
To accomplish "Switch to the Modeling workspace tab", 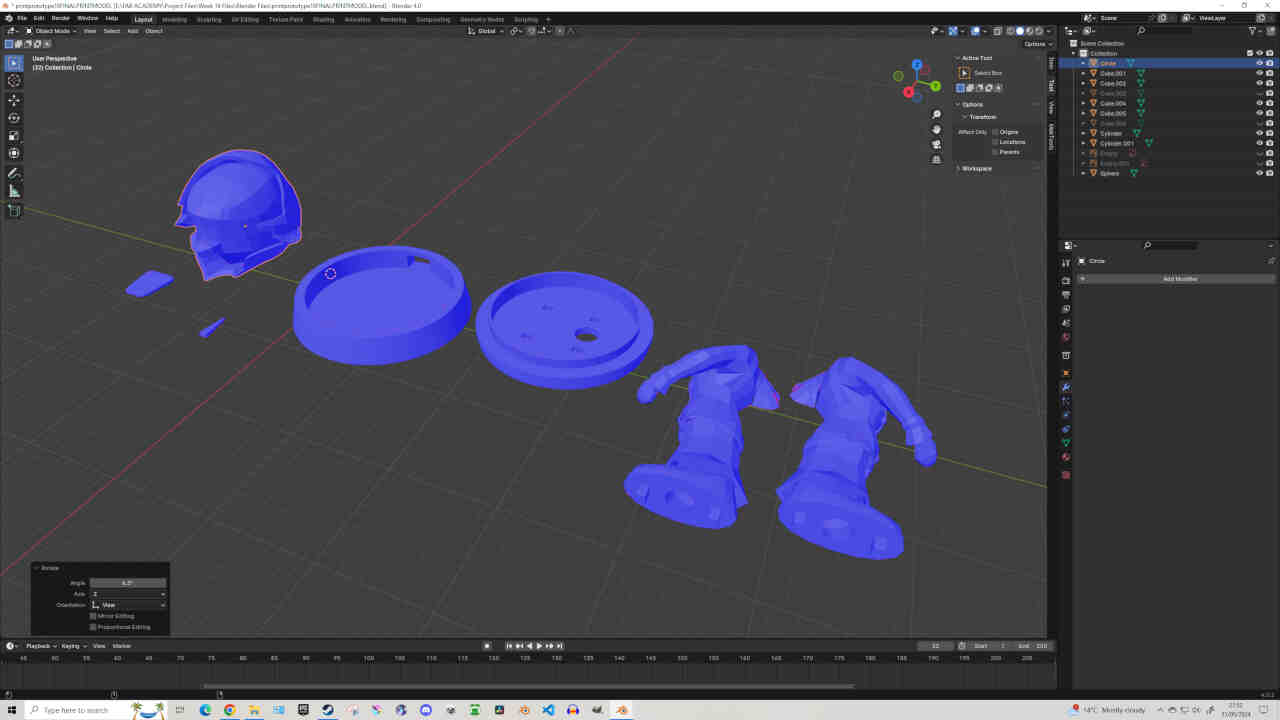I will (174, 19).
